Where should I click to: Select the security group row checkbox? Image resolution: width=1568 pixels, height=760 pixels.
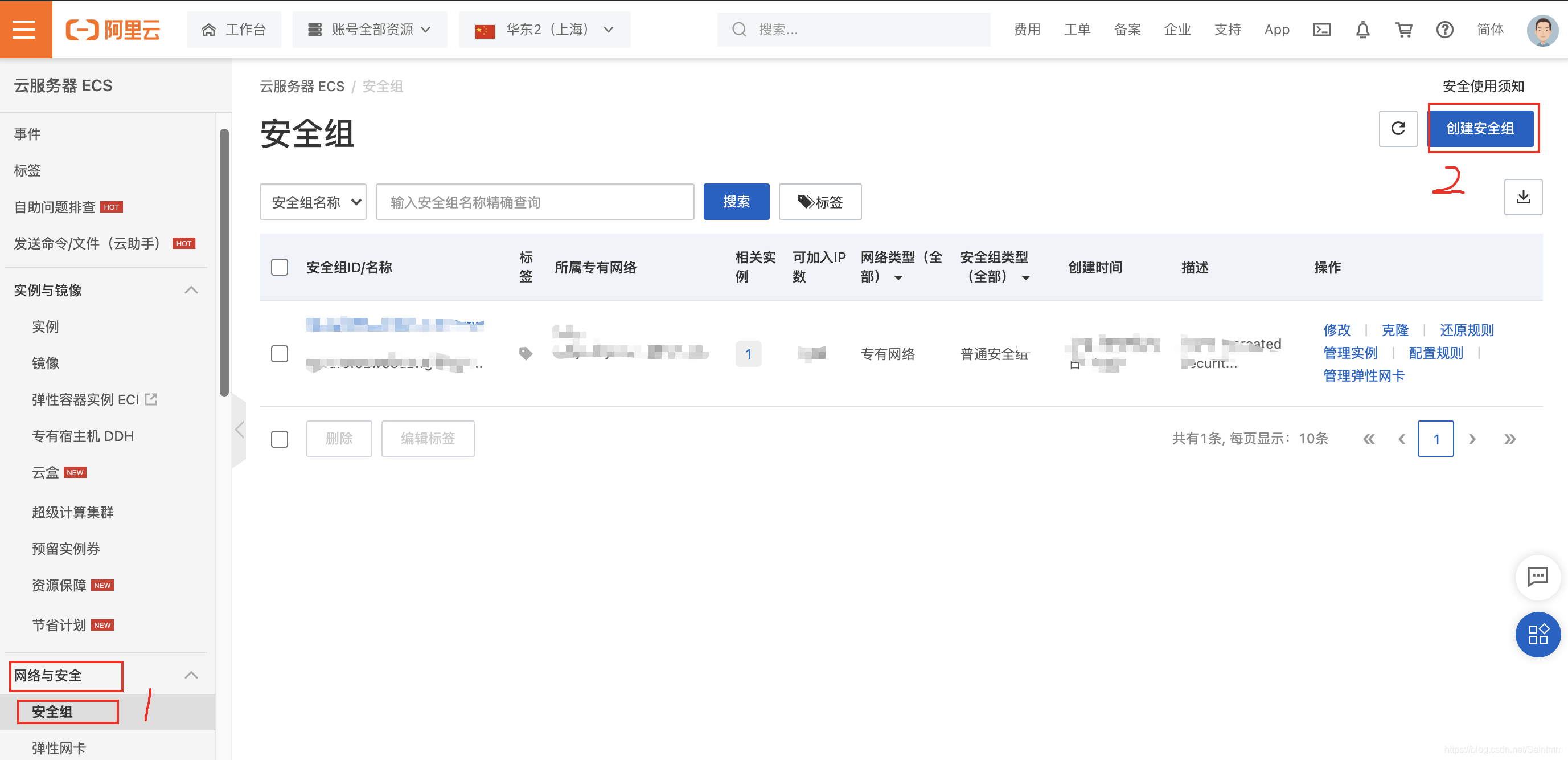point(280,353)
